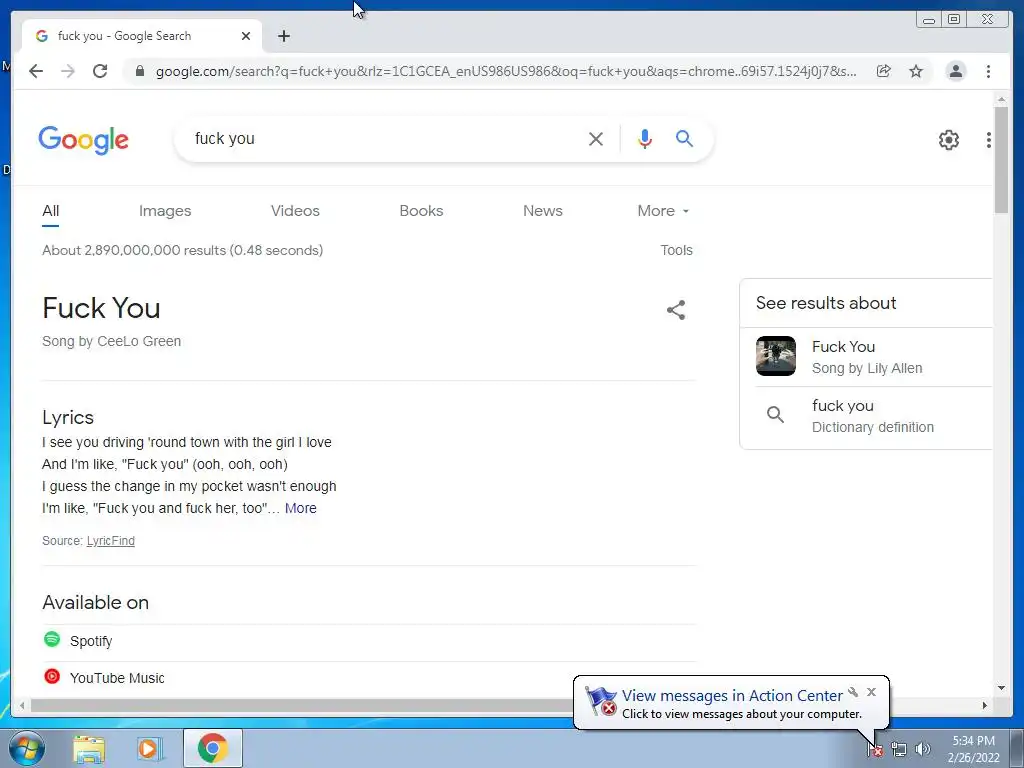Click Chrome icon in taskbar
This screenshot has height=768, width=1024.
pyautogui.click(x=213, y=748)
